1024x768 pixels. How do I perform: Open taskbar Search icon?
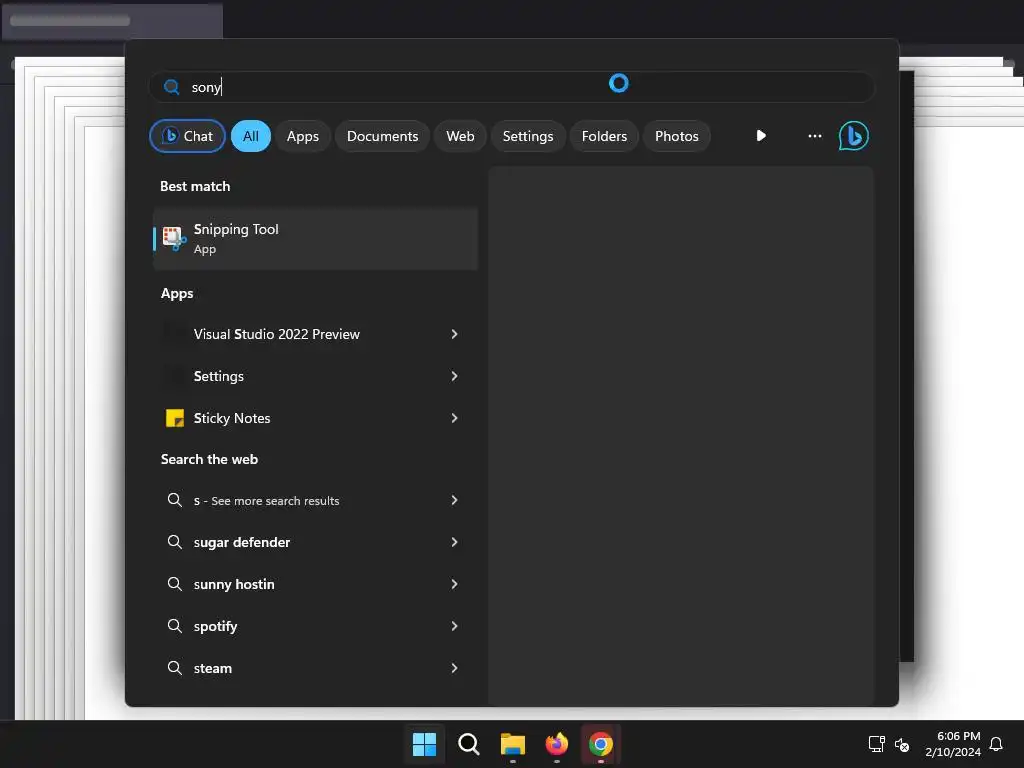click(468, 744)
